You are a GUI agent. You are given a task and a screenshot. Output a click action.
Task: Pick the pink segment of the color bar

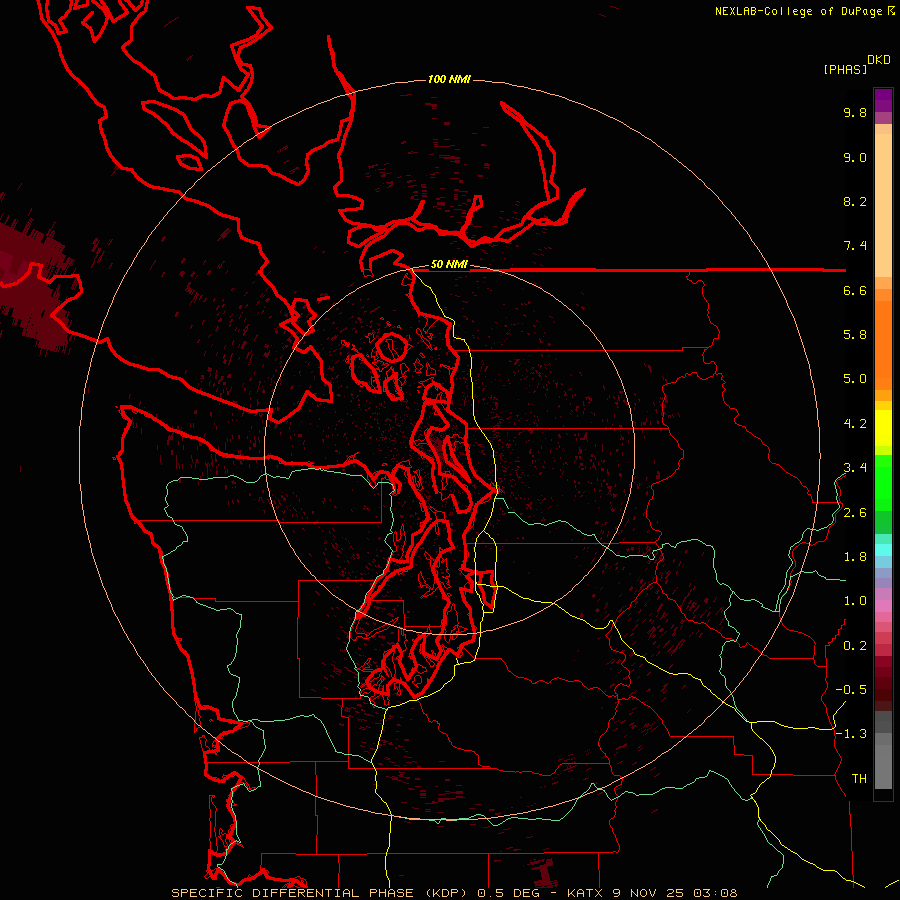(883, 606)
